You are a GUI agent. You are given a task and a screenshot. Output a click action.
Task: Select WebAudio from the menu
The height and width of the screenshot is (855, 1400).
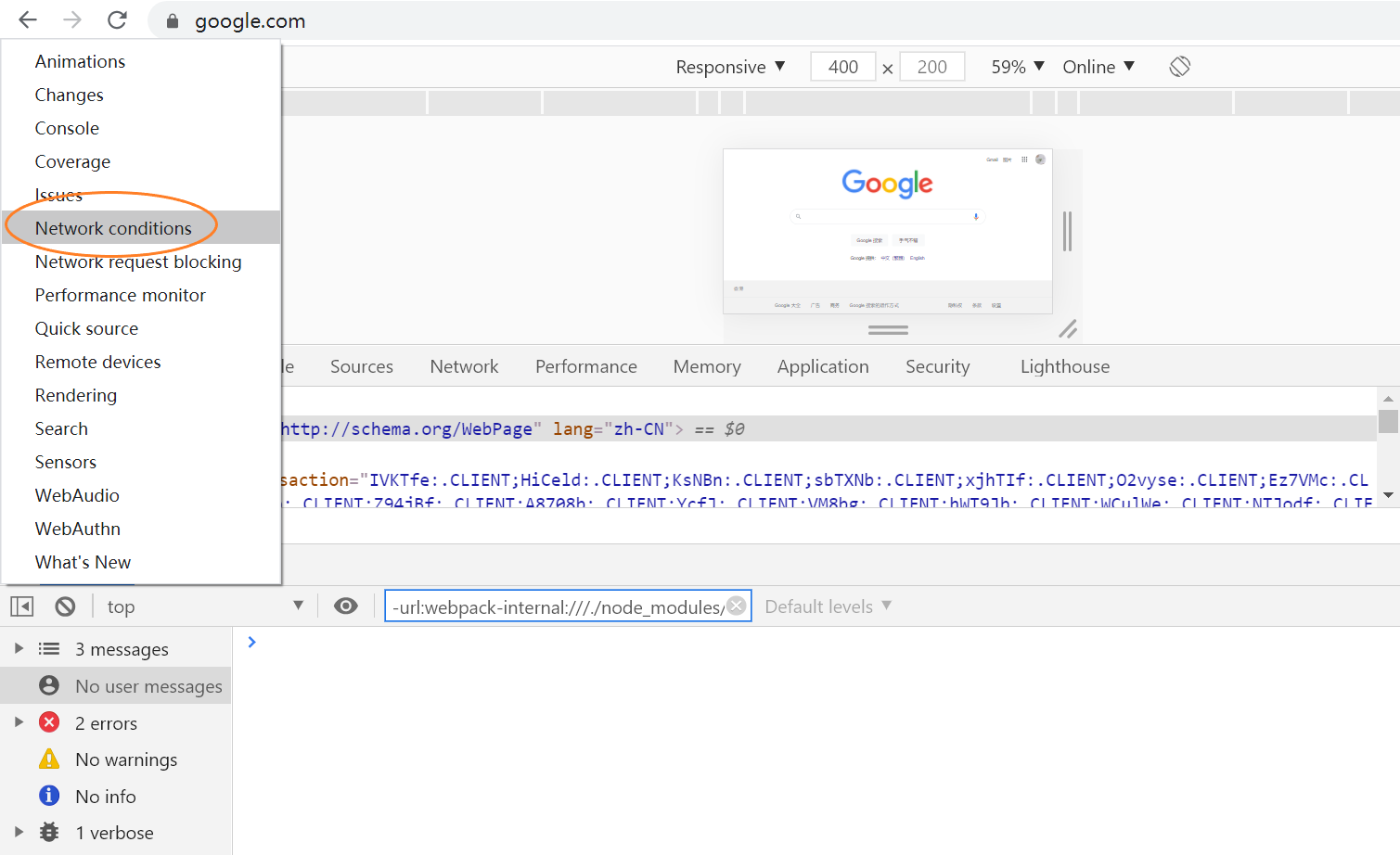tap(141, 495)
